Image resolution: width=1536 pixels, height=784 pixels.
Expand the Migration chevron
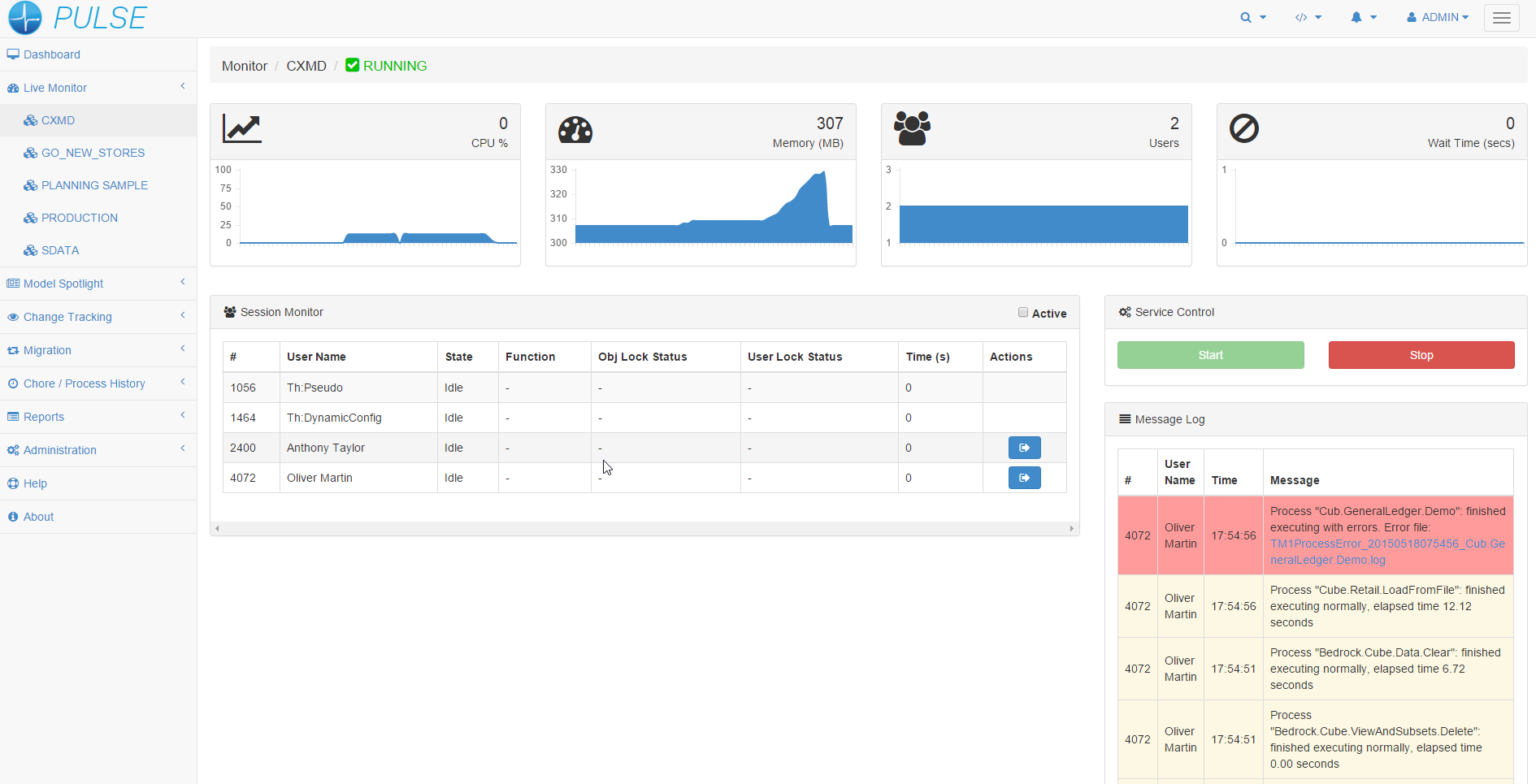(x=183, y=348)
